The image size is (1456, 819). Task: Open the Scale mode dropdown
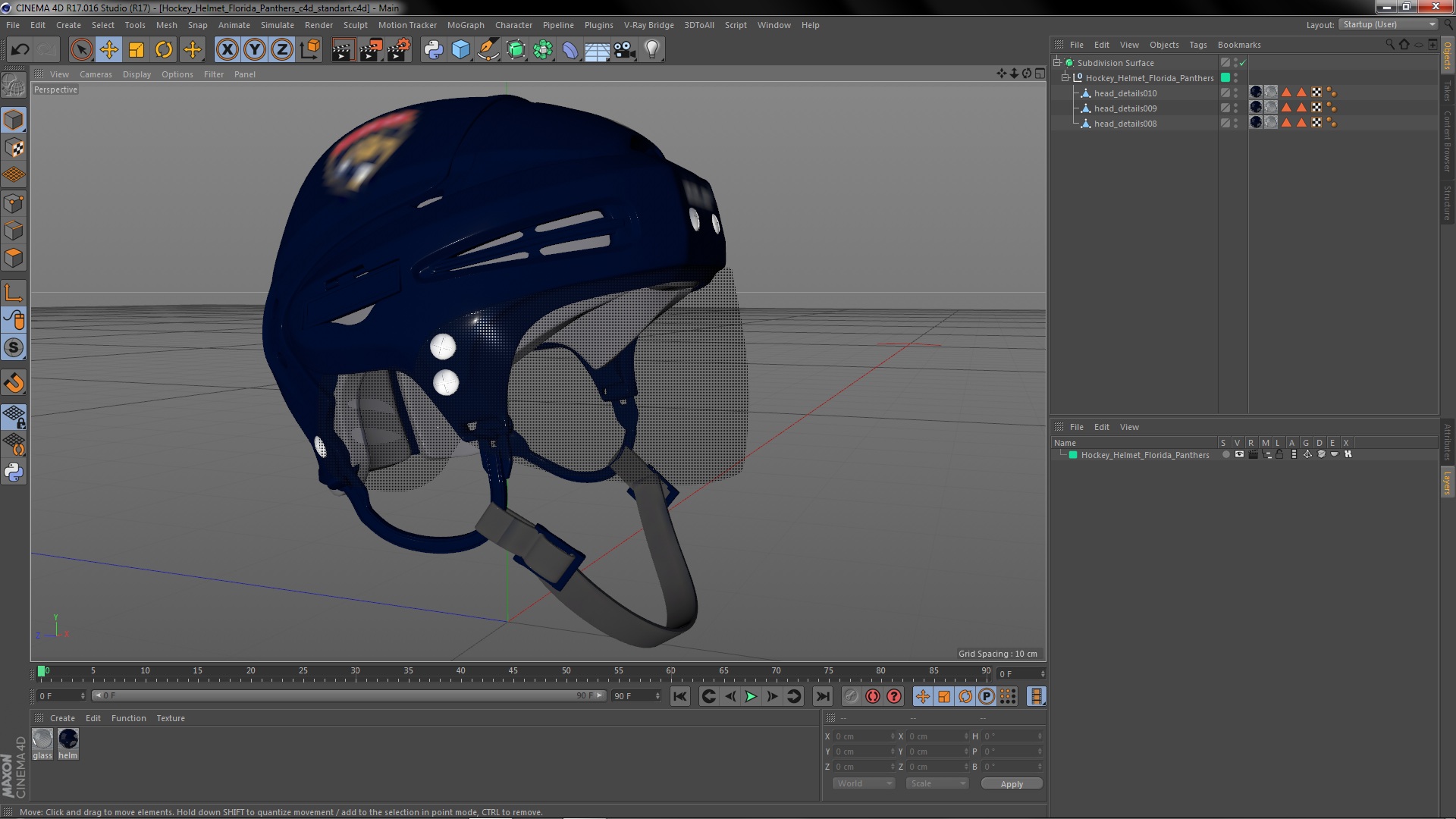(x=937, y=783)
